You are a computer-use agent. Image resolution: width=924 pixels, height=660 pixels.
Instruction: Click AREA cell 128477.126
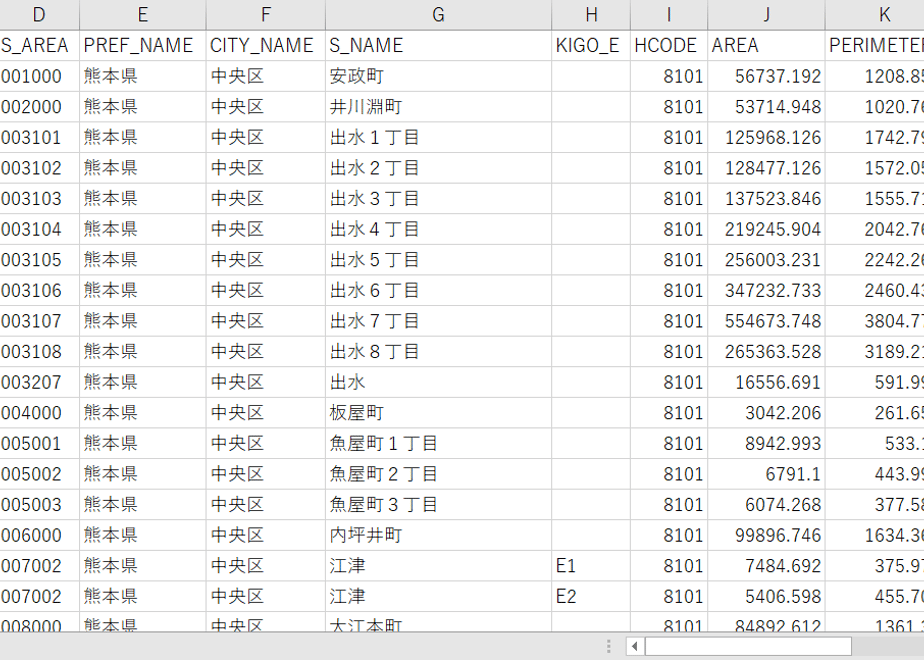click(x=766, y=168)
